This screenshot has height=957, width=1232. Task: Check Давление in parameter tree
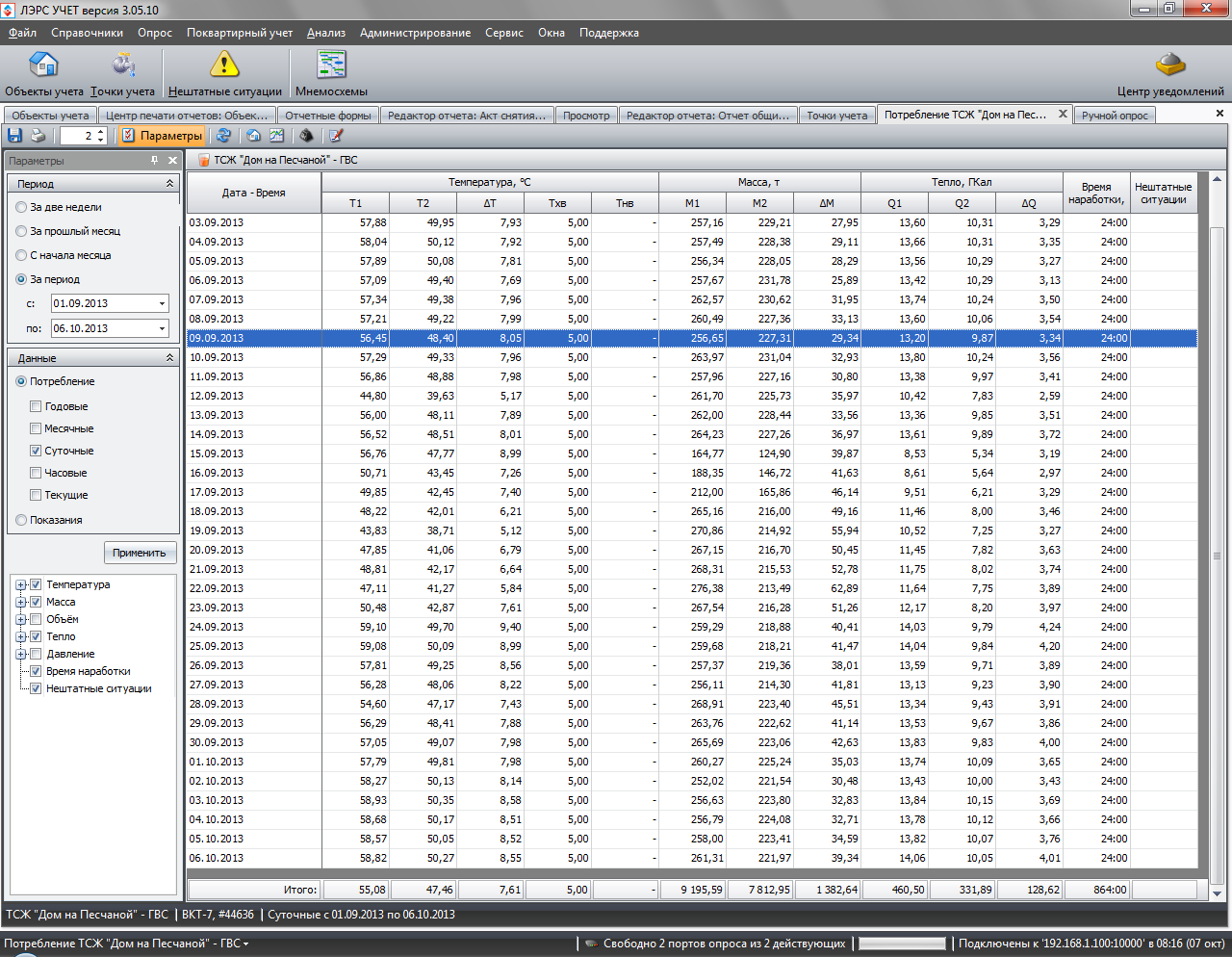click(36, 654)
